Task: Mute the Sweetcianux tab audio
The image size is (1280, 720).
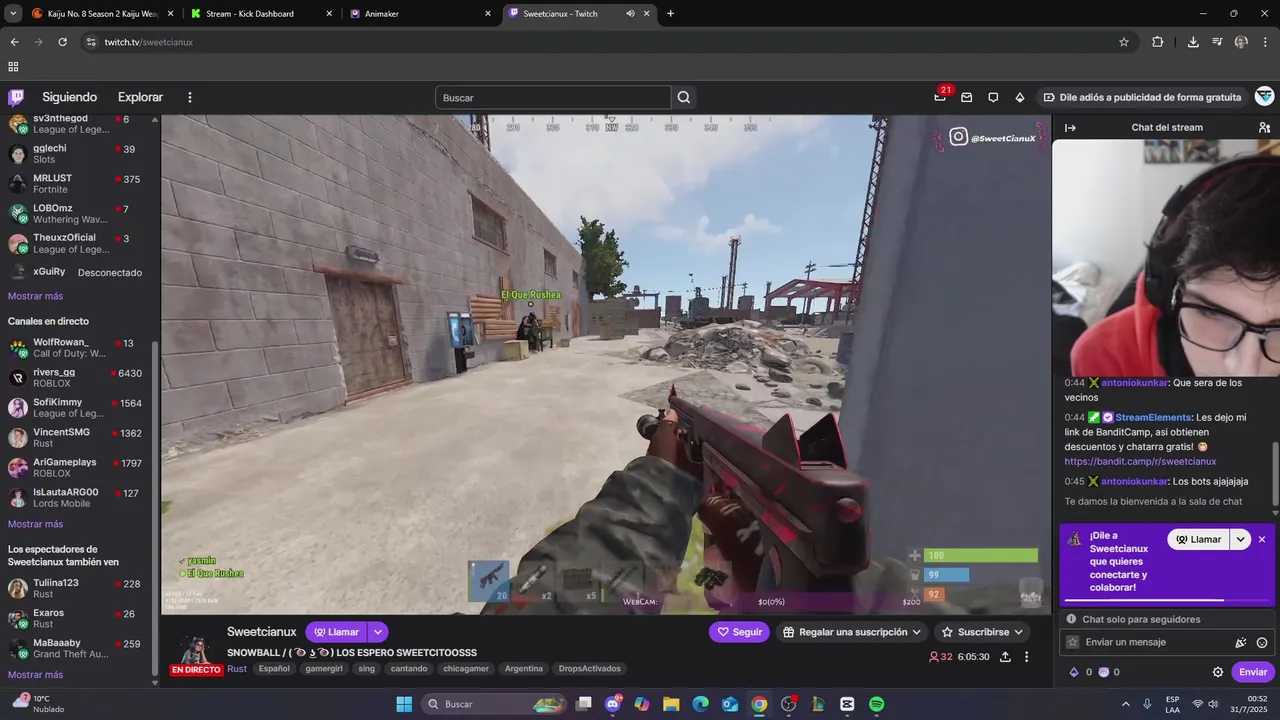Action: click(x=630, y=13)
